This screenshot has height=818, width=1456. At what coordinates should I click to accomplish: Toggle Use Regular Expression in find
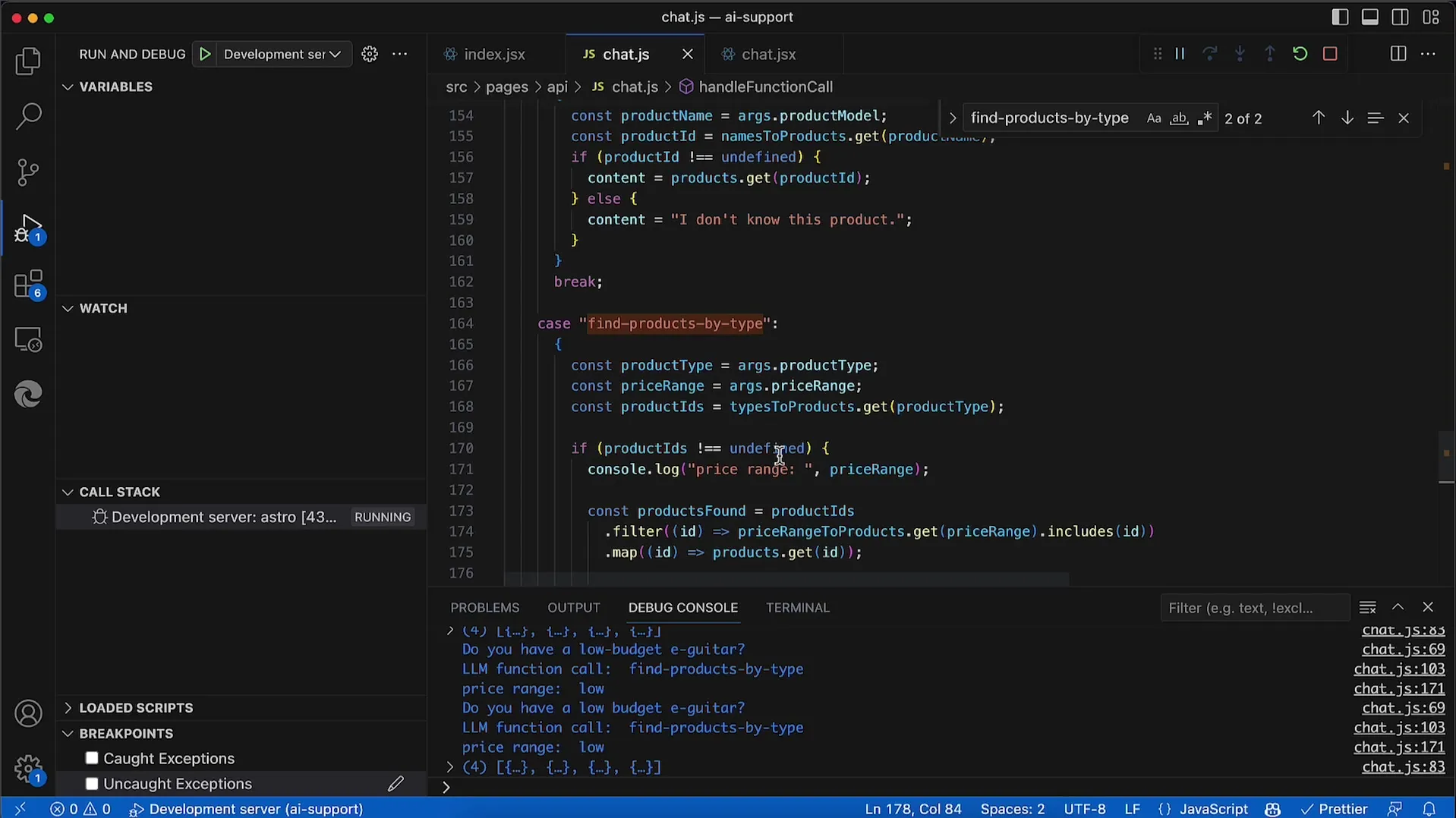tap(1204, 118)
